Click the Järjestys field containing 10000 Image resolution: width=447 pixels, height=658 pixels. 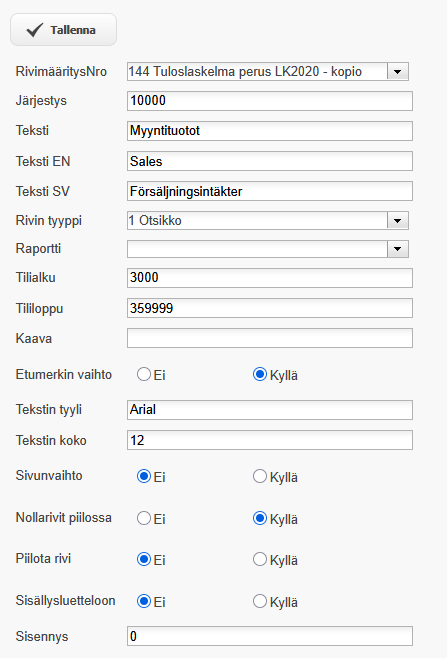[270, 101]
